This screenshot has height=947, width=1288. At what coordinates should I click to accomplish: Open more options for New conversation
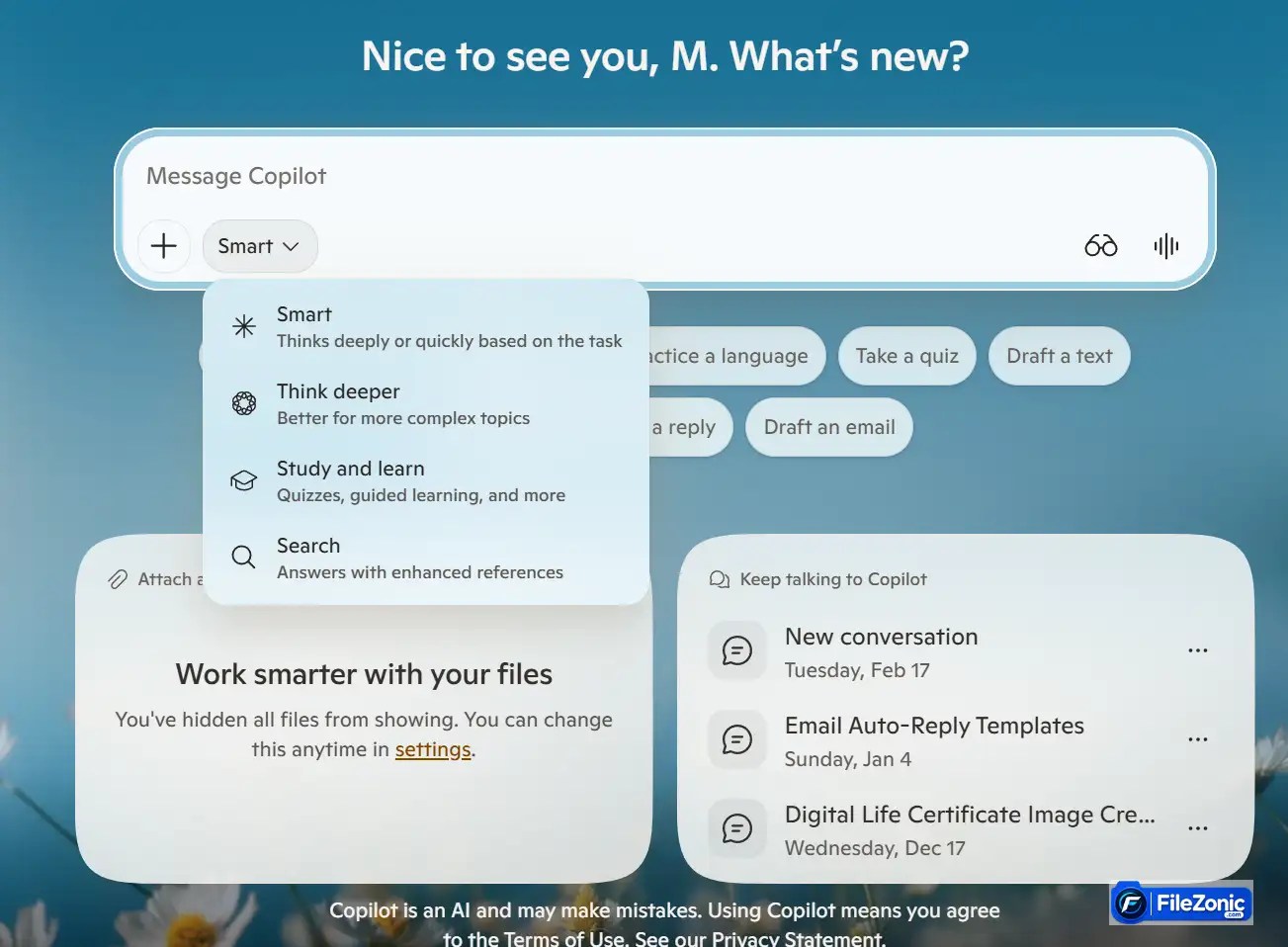coord(1198,650)
